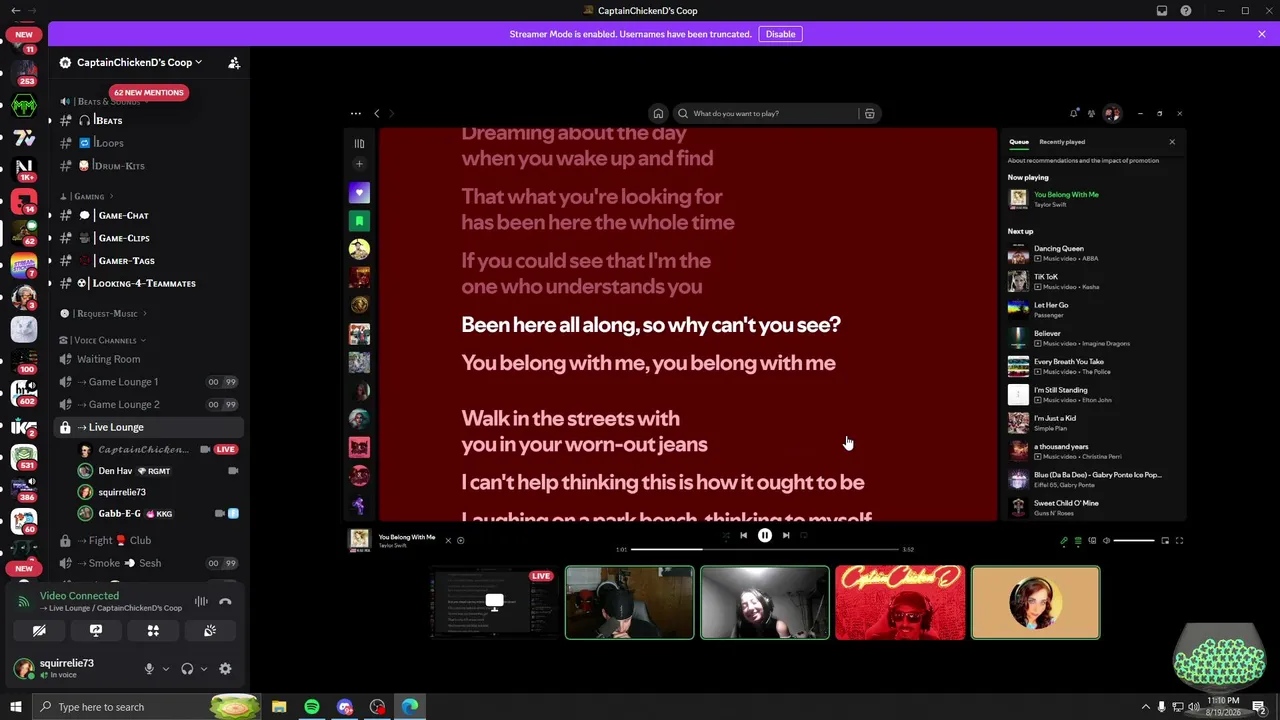Open Spotify profile avatar menu
The width and height of the screenshot is (1280, 720).
[1112, 113]
